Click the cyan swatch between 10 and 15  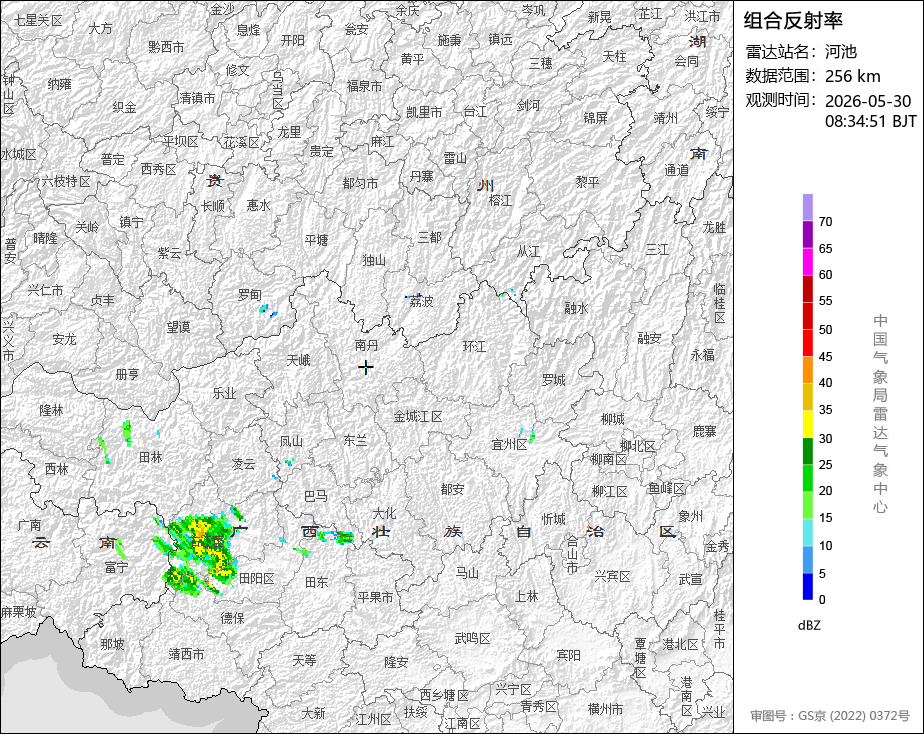808,533
